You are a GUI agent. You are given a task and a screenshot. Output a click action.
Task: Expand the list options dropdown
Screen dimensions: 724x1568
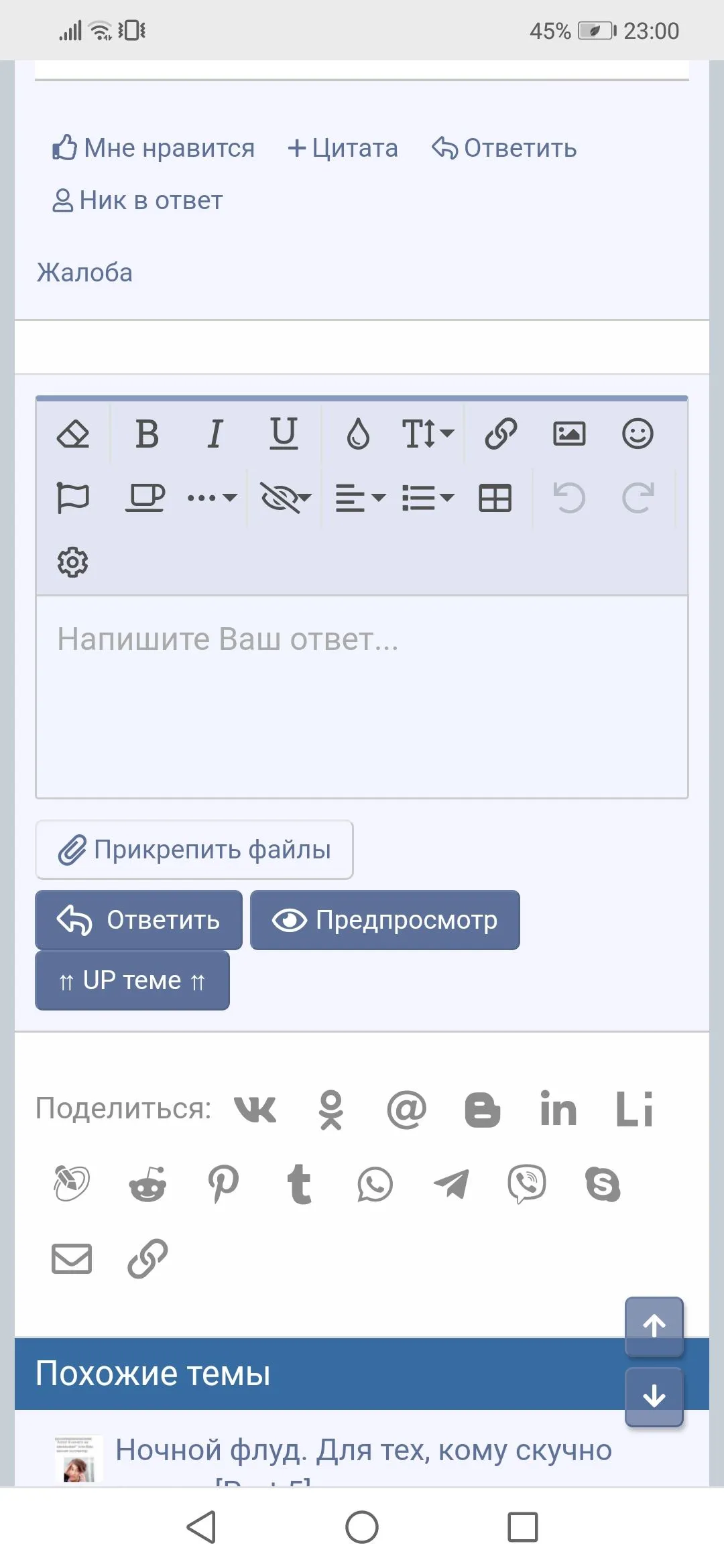point(428,498)
